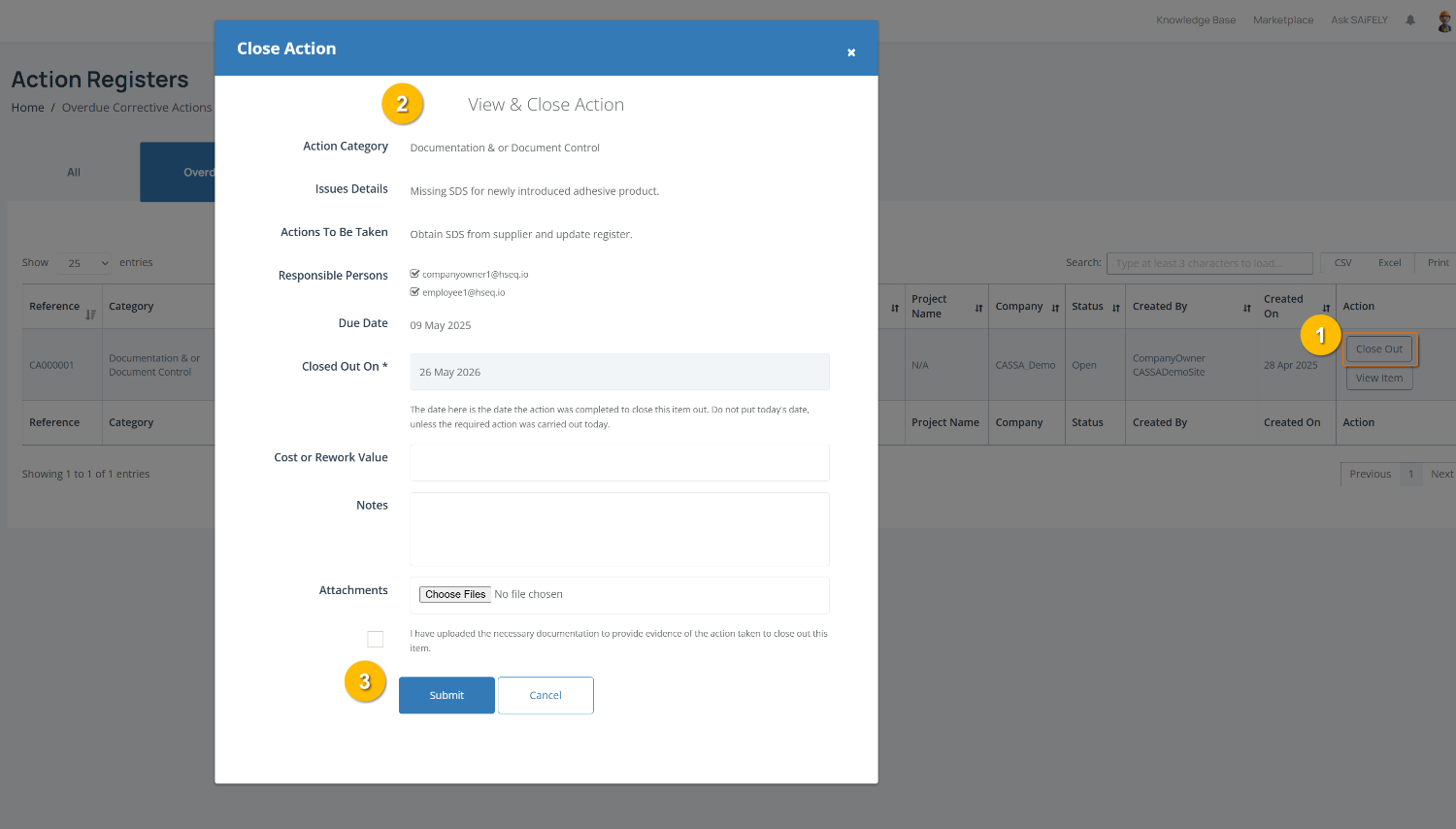Export table as CSV
The width and height of the screenshot is (1456, 829).
[x=1343, y=263]
